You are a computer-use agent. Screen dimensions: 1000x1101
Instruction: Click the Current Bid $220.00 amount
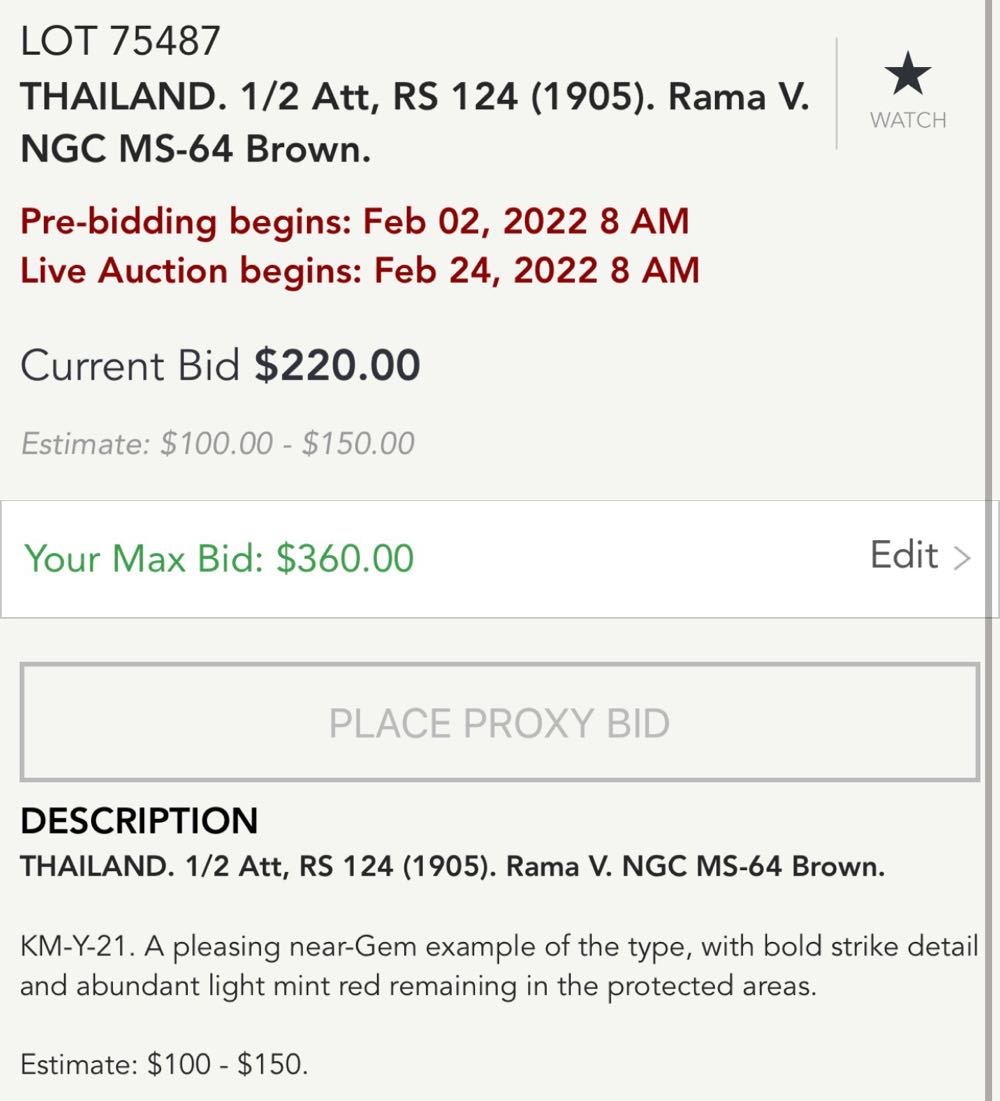pos(337,366)
